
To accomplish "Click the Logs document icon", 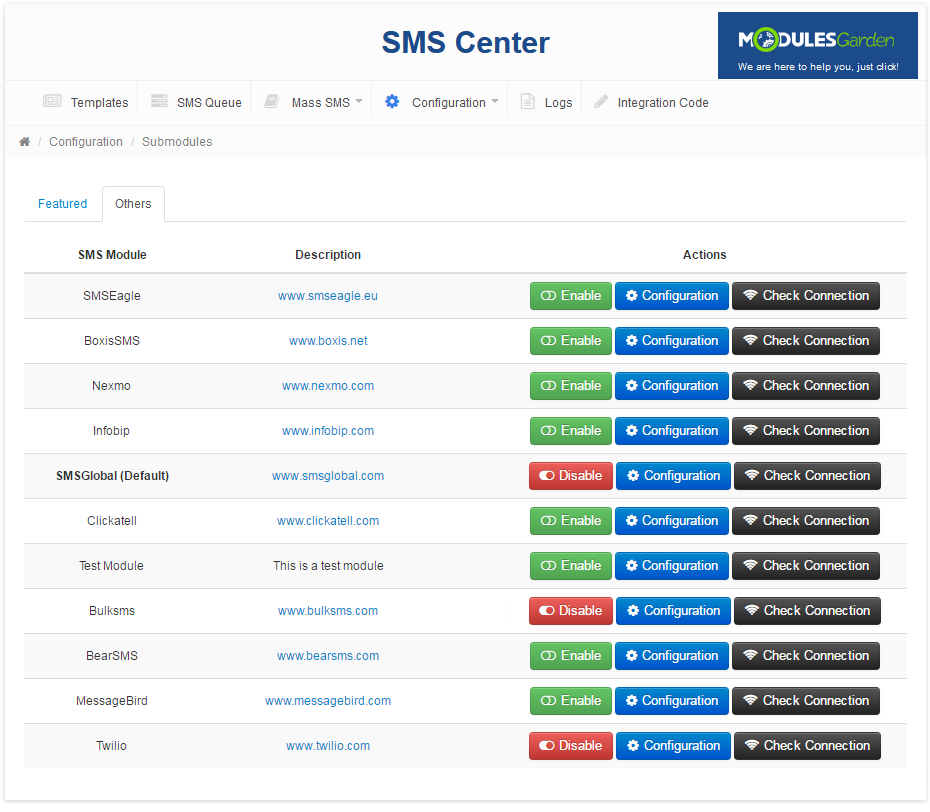I will [x=527, y=101].
